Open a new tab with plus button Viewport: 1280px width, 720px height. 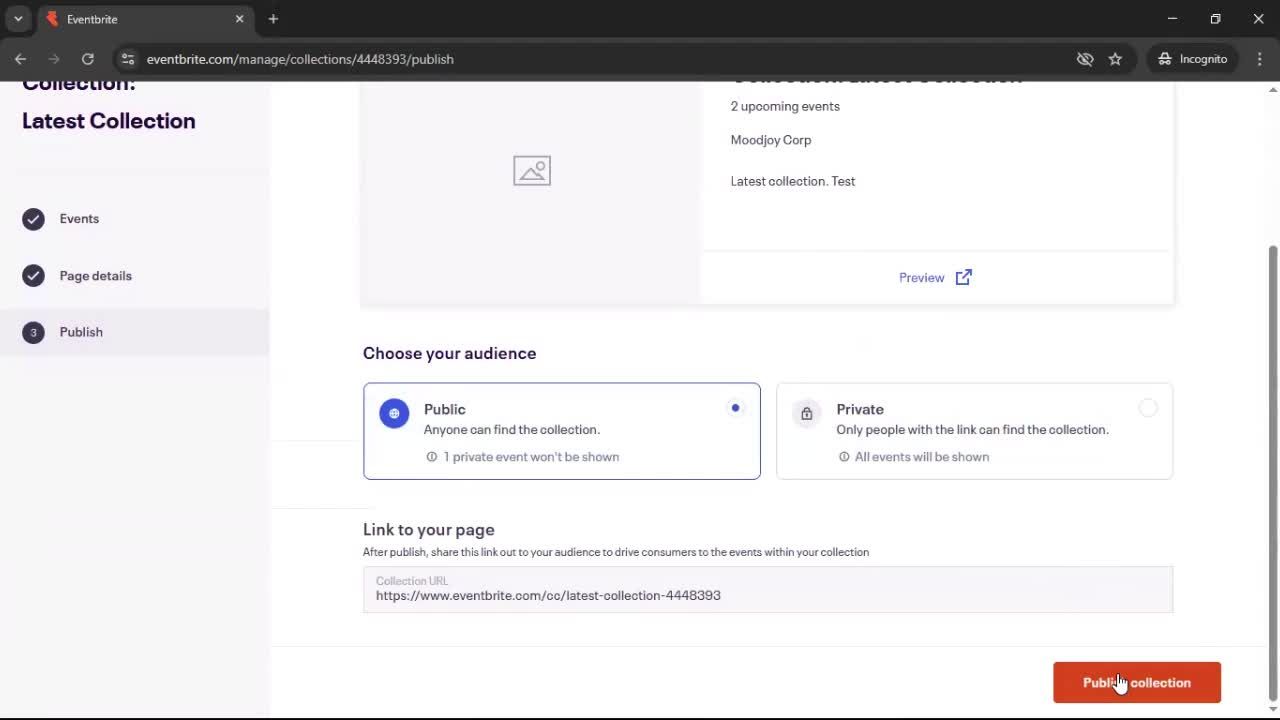[273, 19]
